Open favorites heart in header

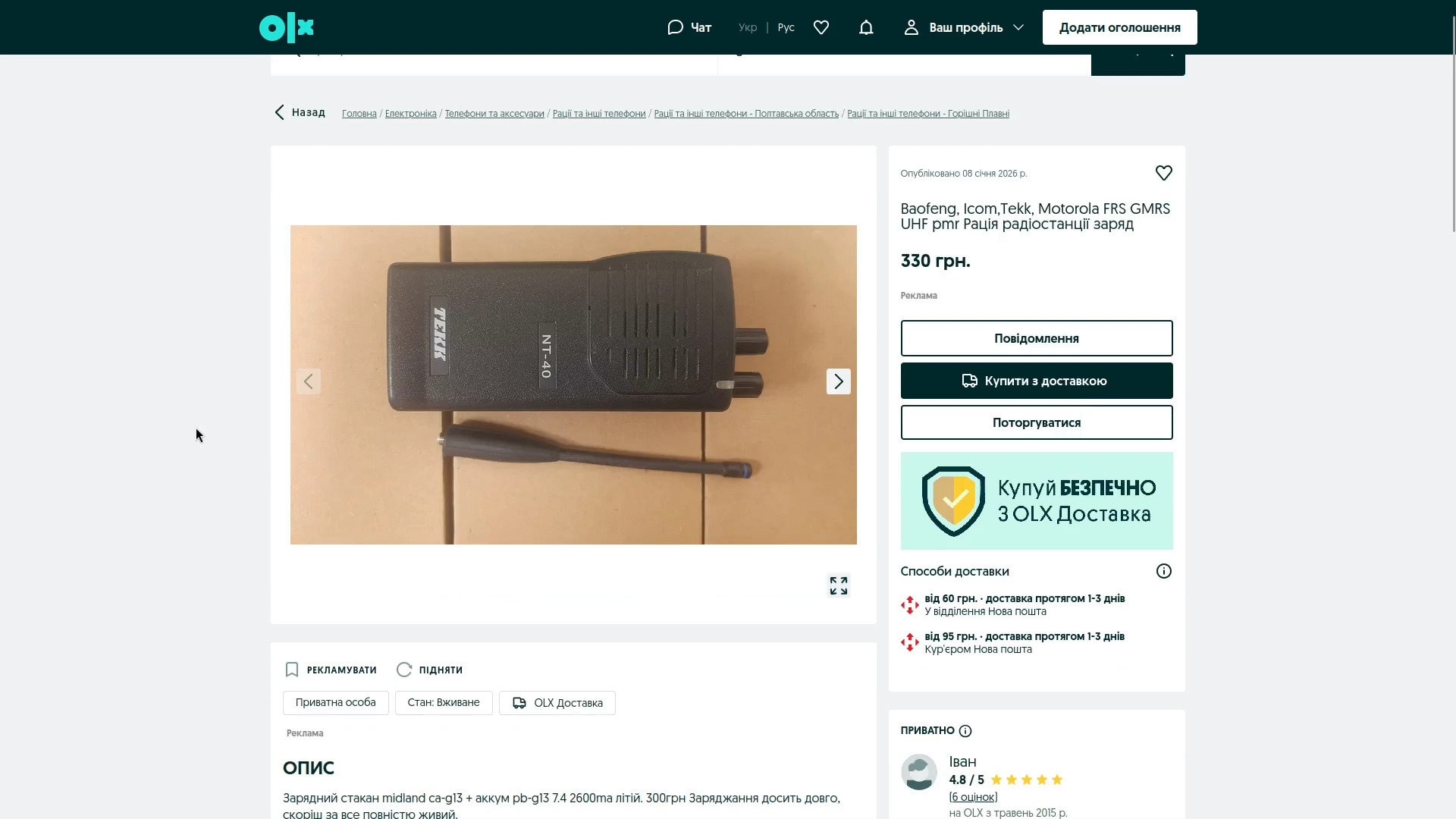click(821, 28)
